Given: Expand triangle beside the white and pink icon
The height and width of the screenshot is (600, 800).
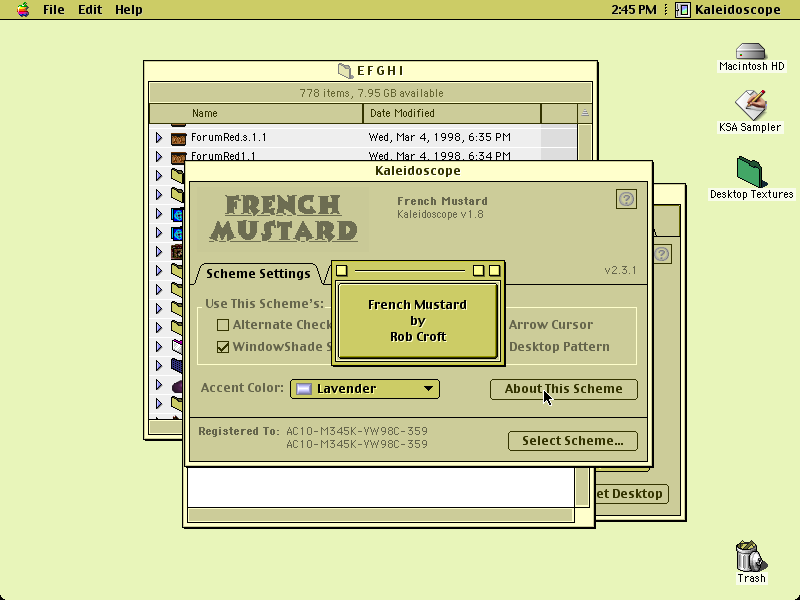Looking at the screenshot, I should tap(159, 346).
